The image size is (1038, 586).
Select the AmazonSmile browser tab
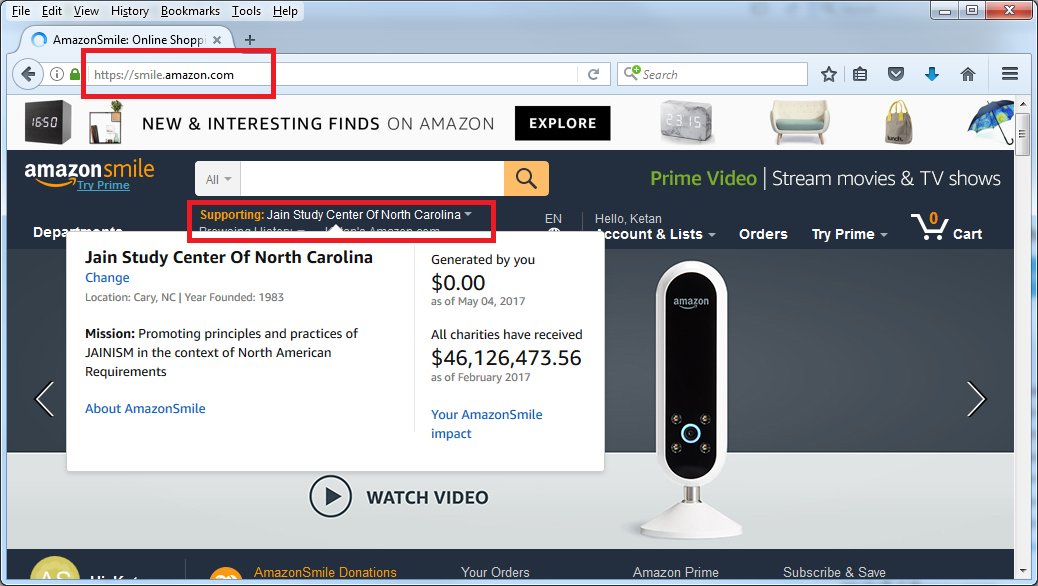coord(126,40)
